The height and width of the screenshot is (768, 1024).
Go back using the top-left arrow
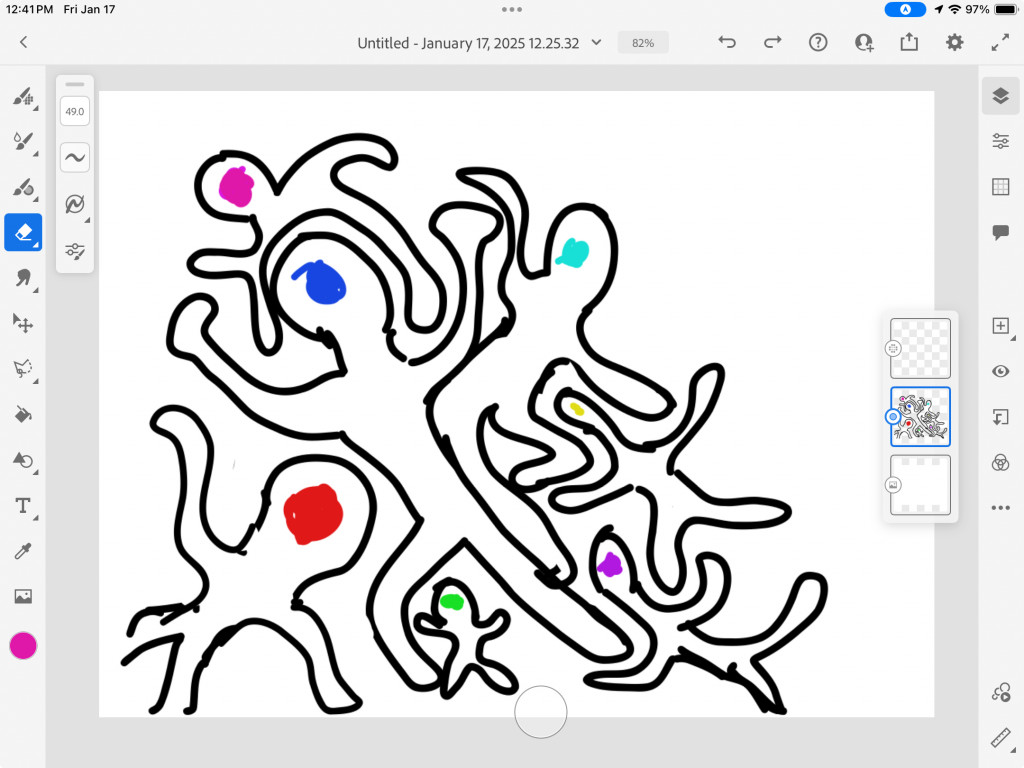tap(24, 42)
